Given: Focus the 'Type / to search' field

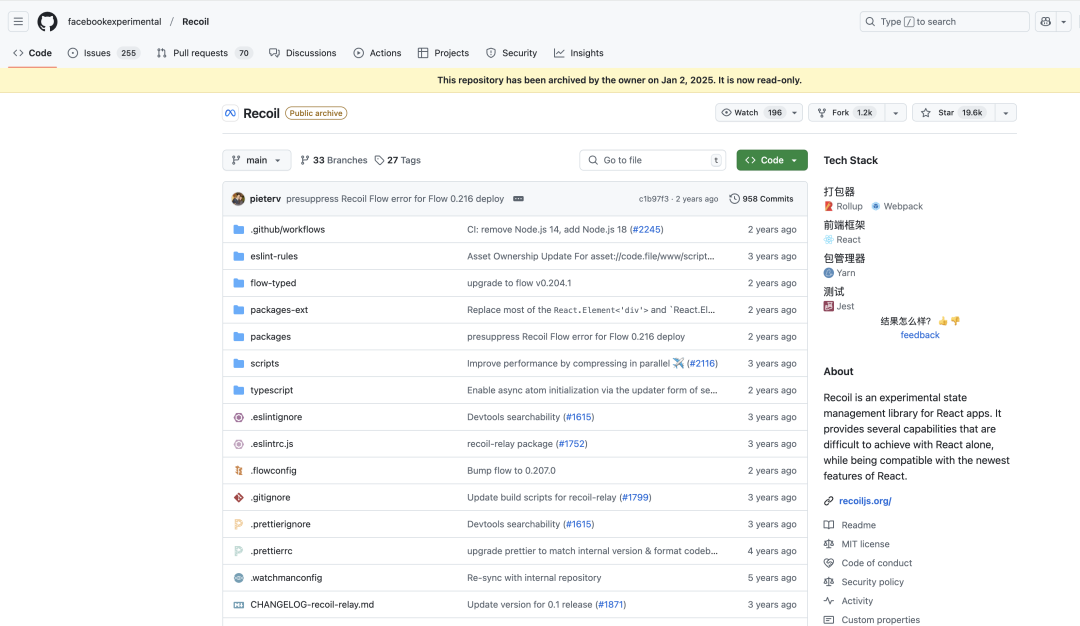Looking at the screenshot, I should (x=944, y=21).
